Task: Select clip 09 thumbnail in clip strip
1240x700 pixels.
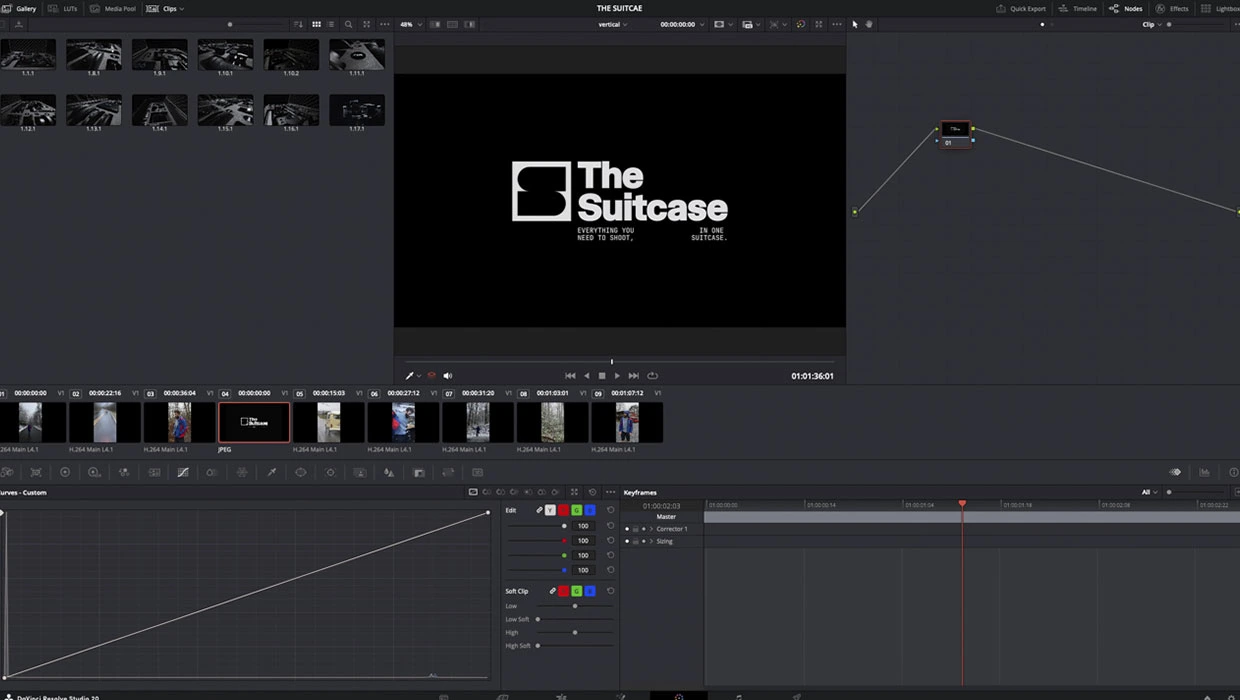Action: pyautogui.click(x=627, y=422)
